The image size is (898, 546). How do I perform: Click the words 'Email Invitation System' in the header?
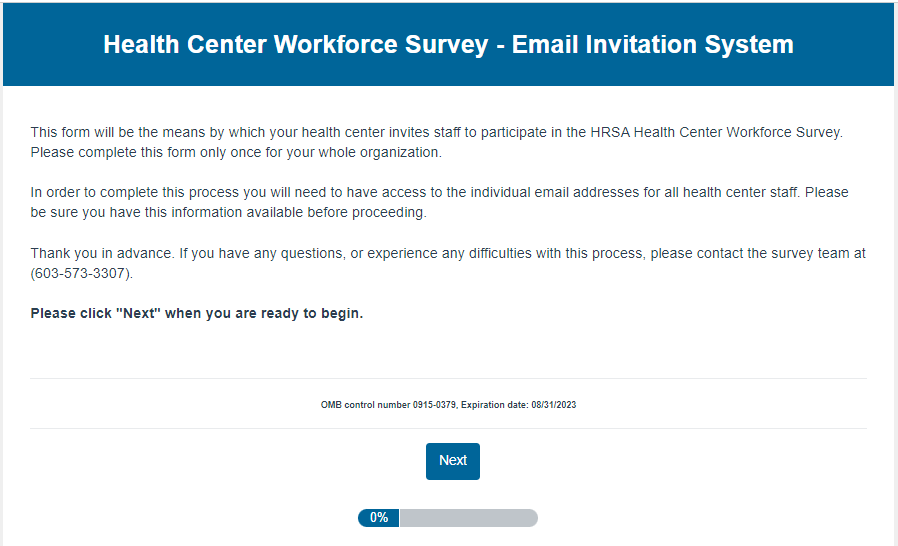pyautogui.click(x=653, y=44)
